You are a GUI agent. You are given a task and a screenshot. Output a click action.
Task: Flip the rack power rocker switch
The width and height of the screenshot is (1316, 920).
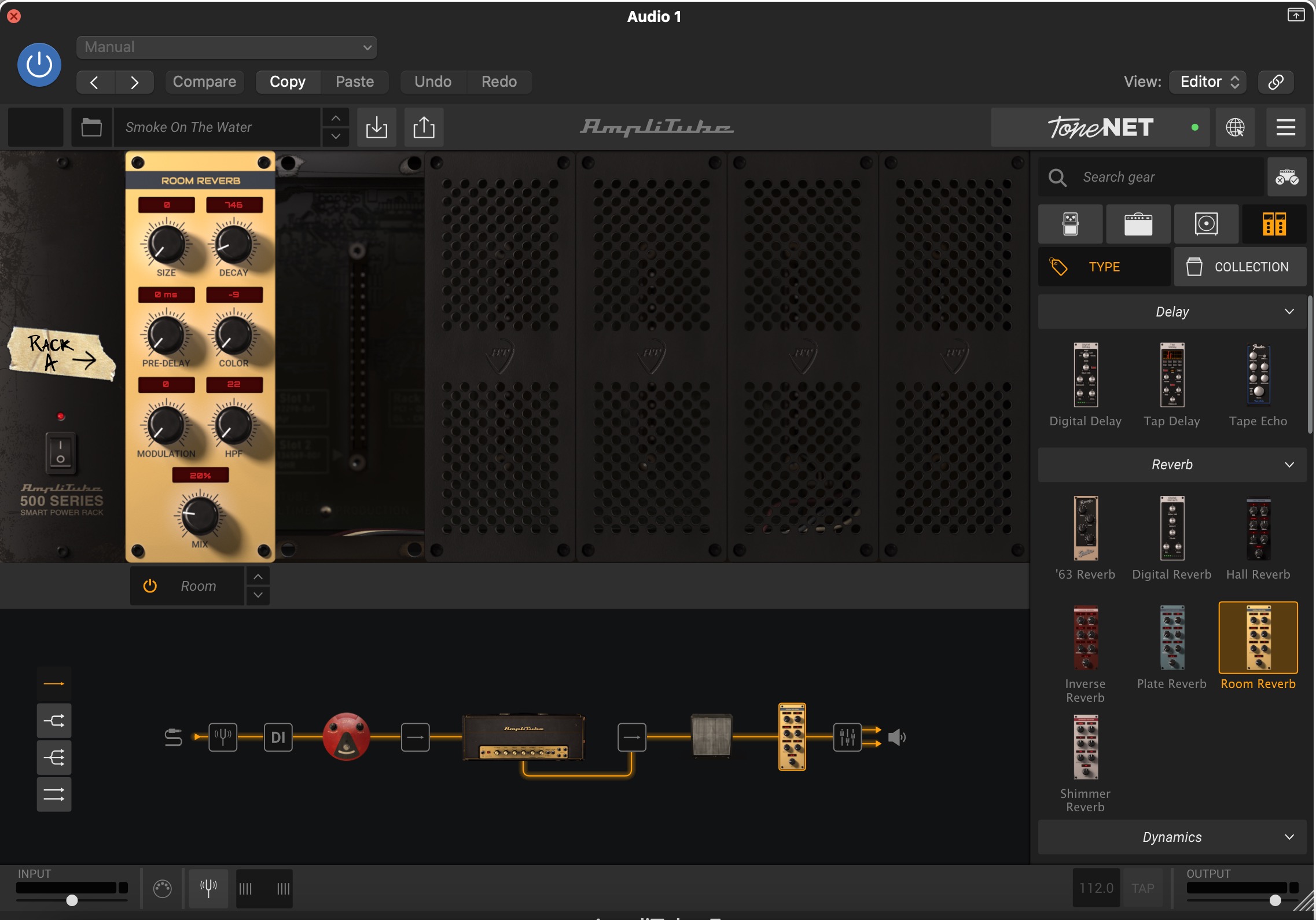[x=60, y=452]
